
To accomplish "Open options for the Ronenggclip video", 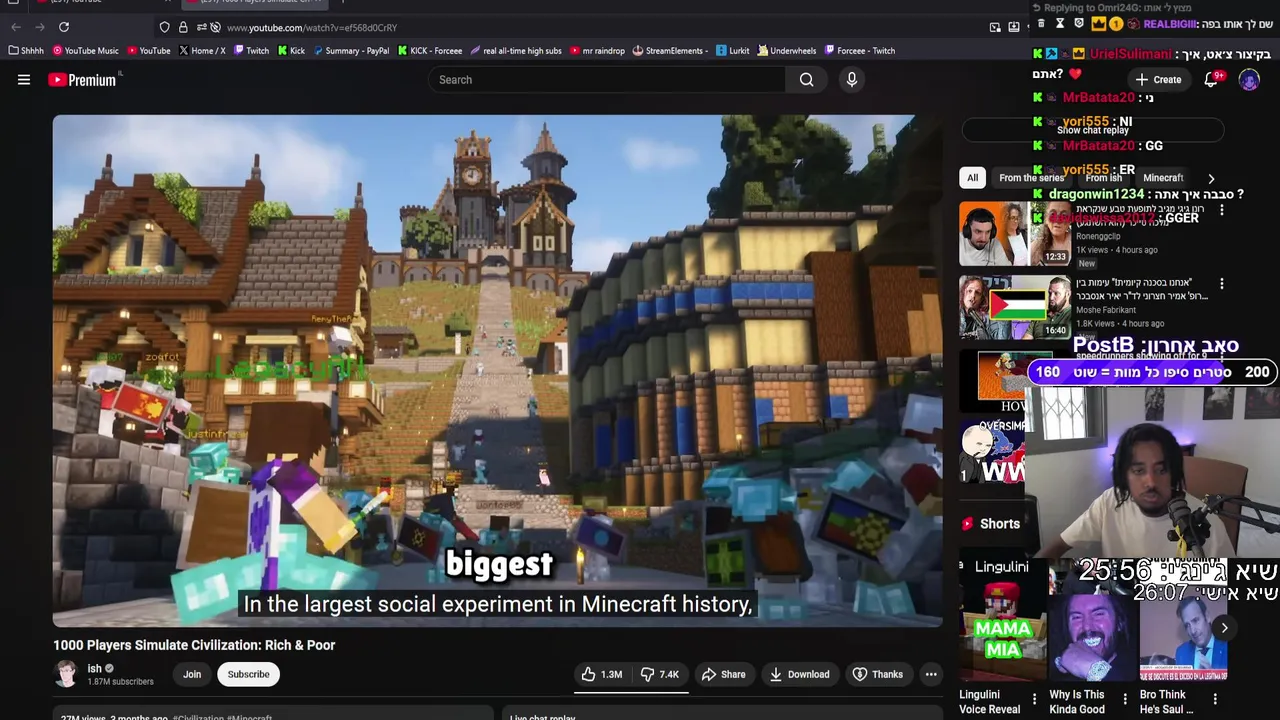I will coord(1221,210).
